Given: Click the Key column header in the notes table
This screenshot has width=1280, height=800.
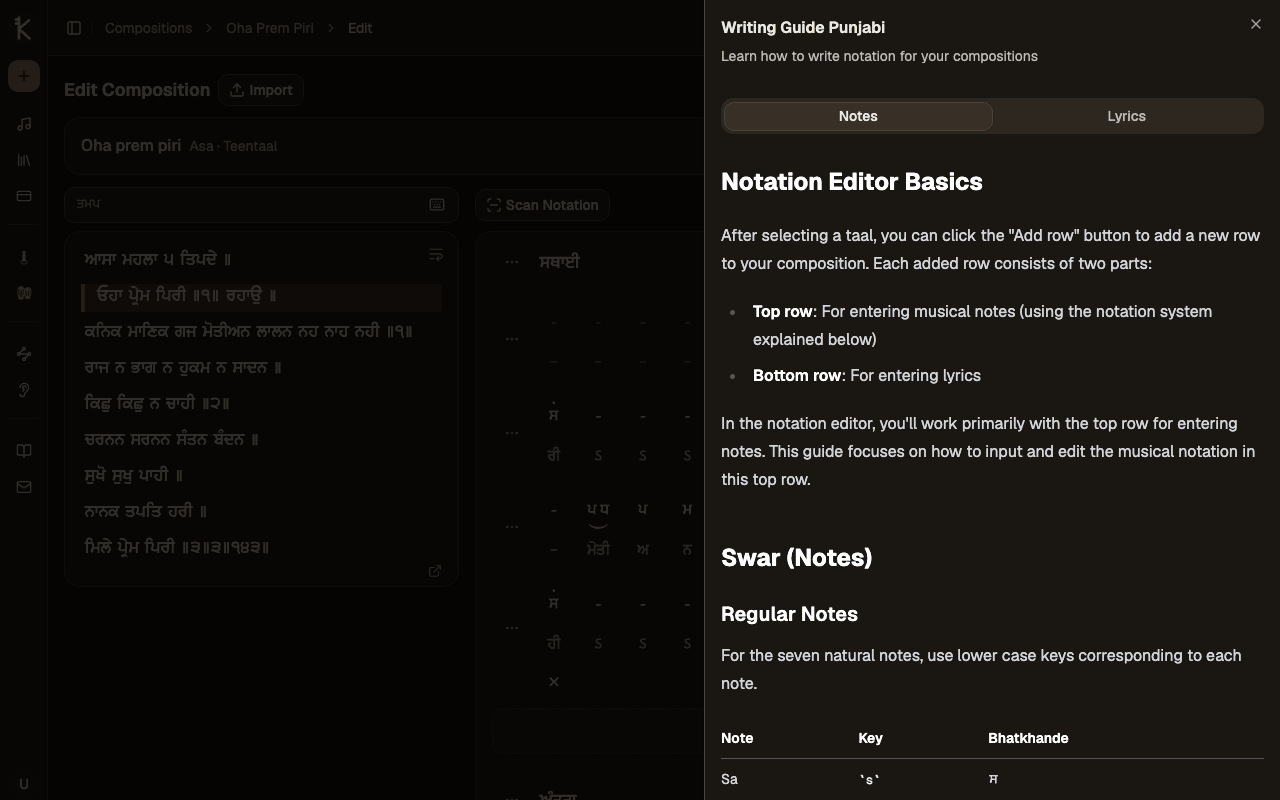Looking at the screenshot, I should [x=870, y=738].
